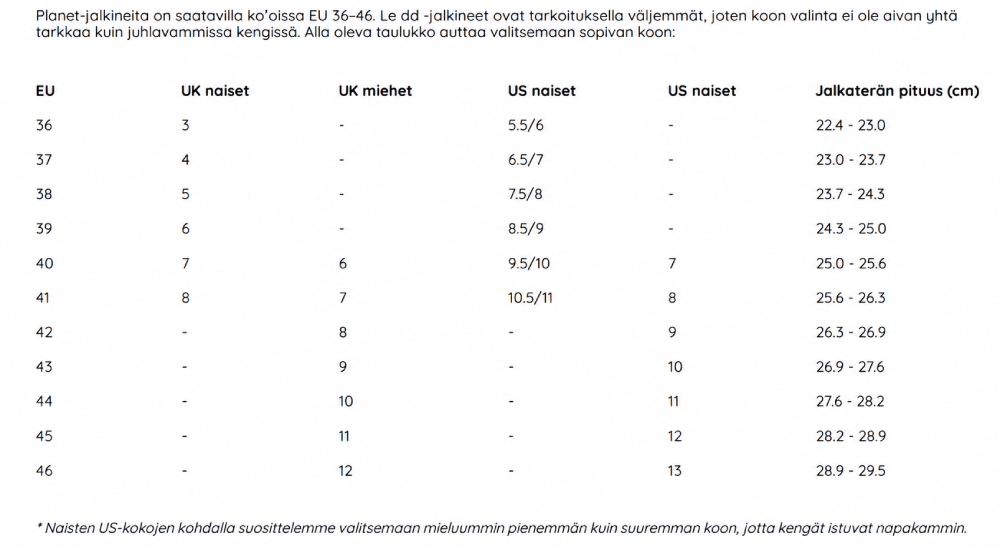
Task: Select the UK naiset column header
Action: tap(215, 91)
